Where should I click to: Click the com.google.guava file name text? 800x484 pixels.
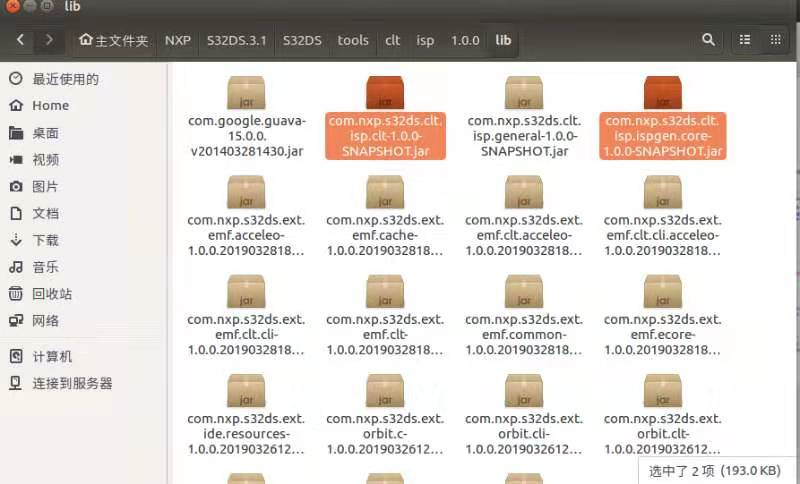pos(247,136)
